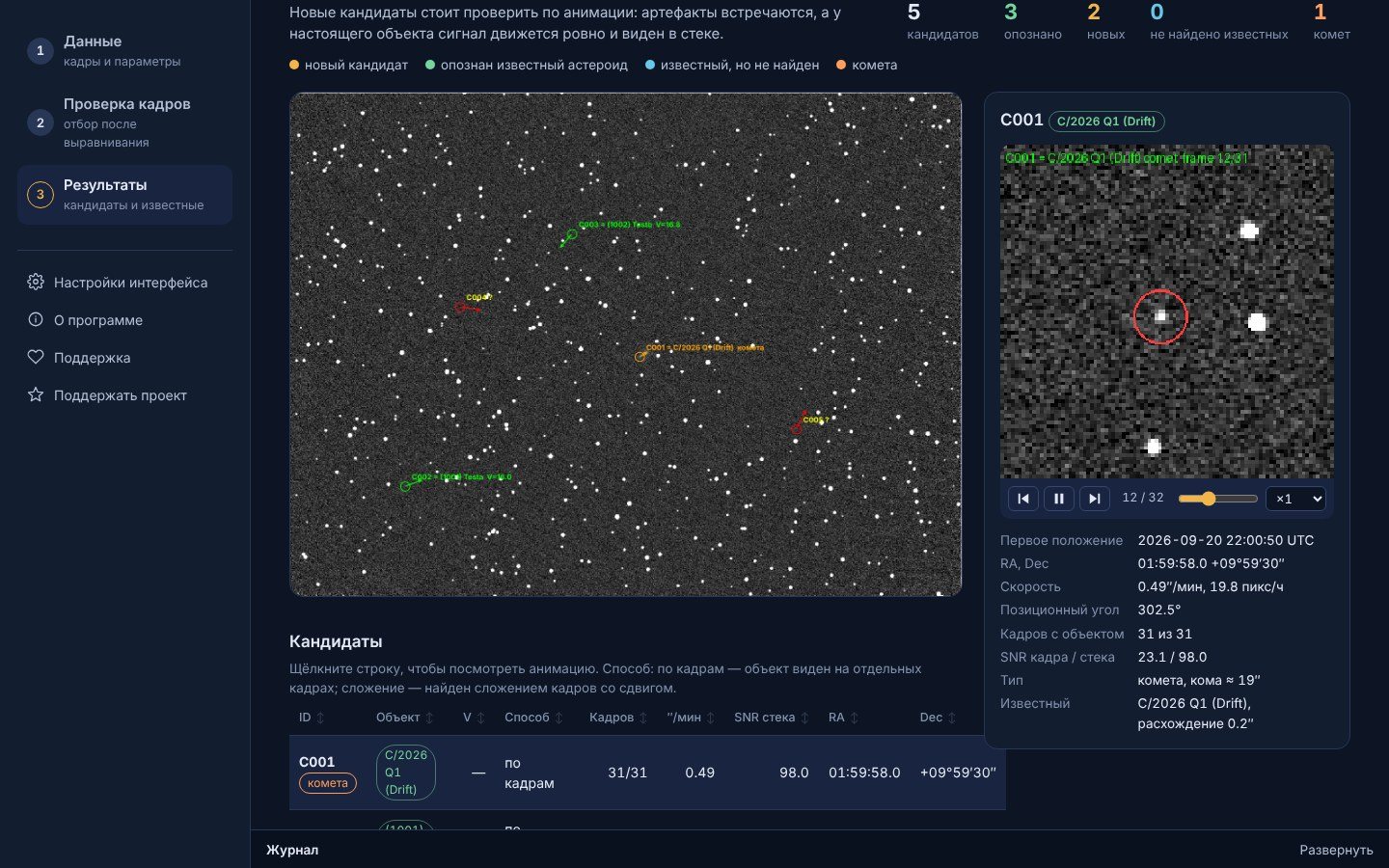The height and width of the screenshot is (868, 1389).
Task: Click the 5 кандидатов counter
Action: point(942,22)
